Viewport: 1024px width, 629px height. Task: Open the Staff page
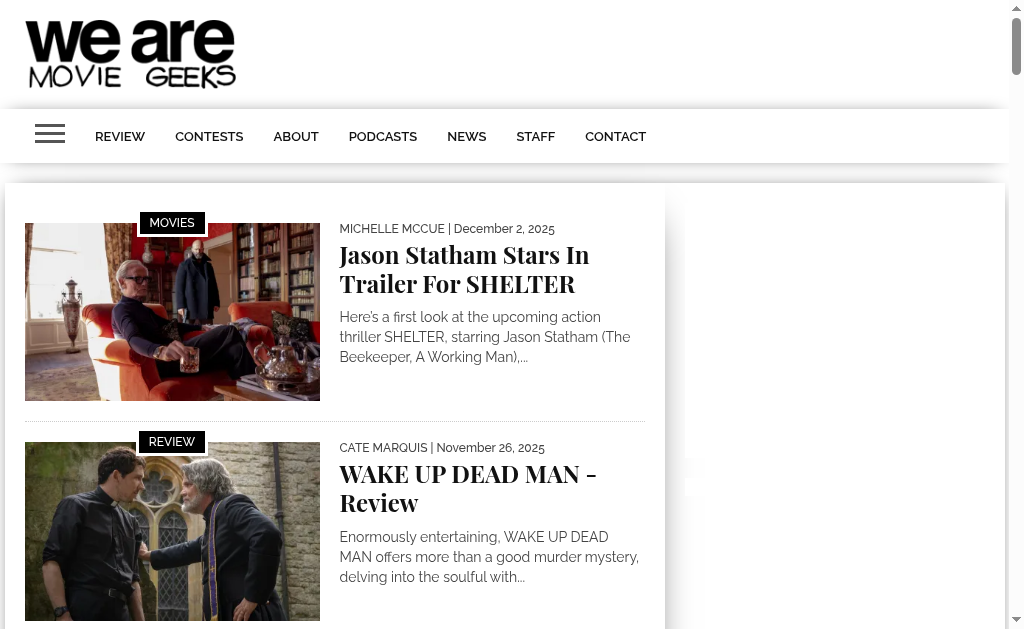point(535,137)
